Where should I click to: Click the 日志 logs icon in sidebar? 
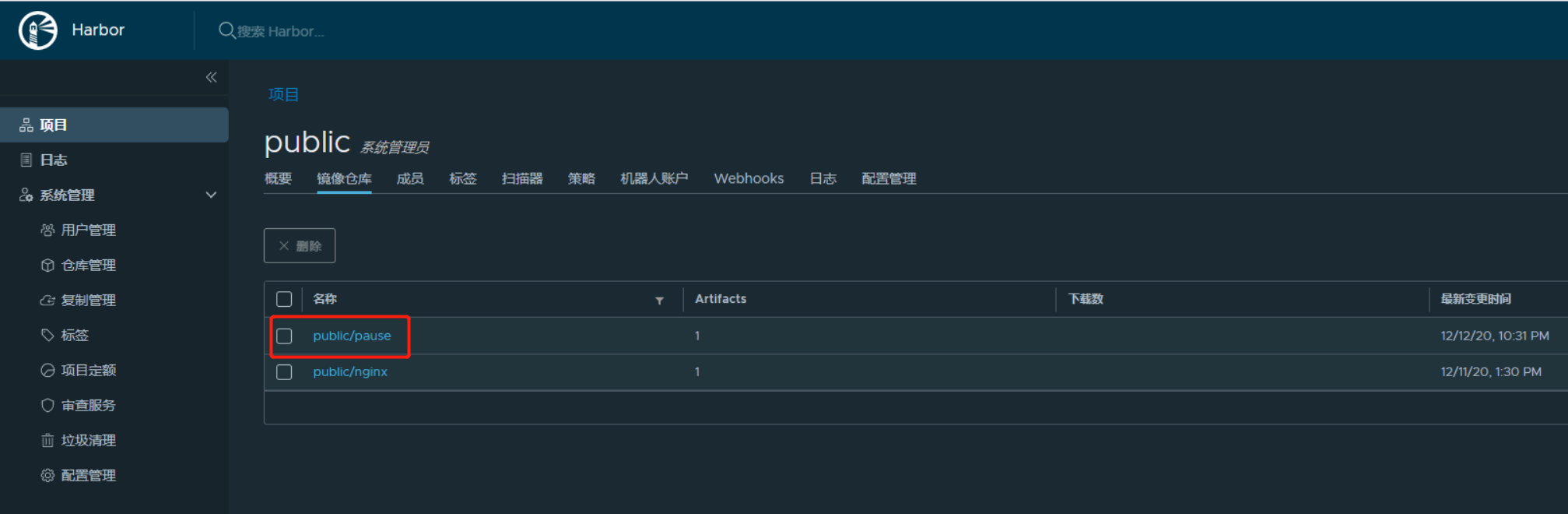tap(26, 160)
